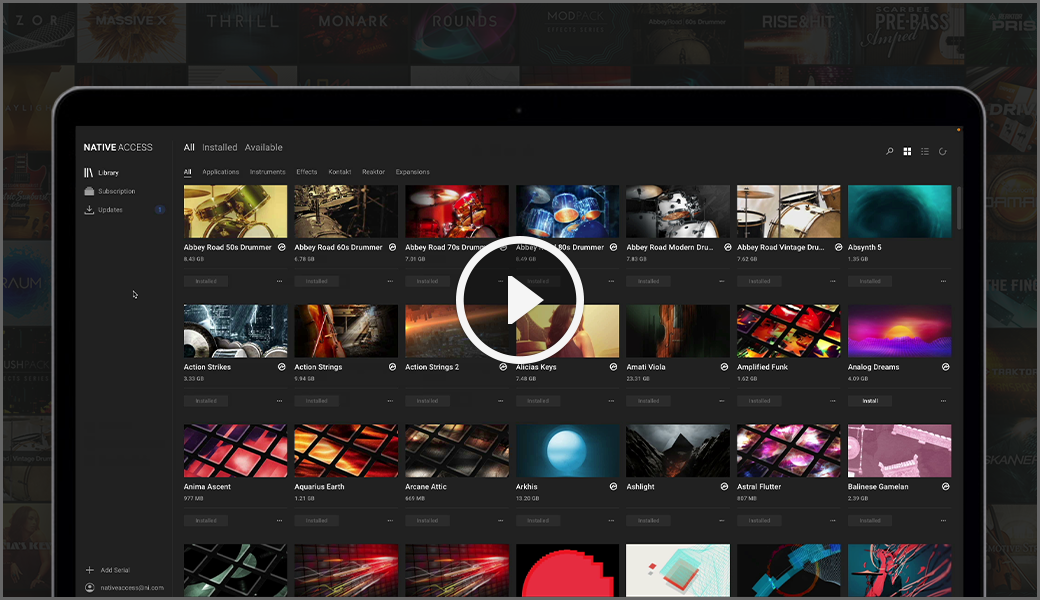This screenshot has height=600, width=1040.
Task: Open more options for Amati Viola
Action: click(x=722, y=400)
